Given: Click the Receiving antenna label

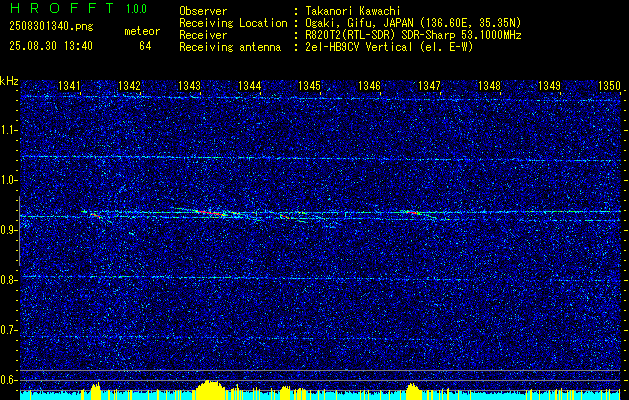Looking at the screenshot, I should (230, 47).
